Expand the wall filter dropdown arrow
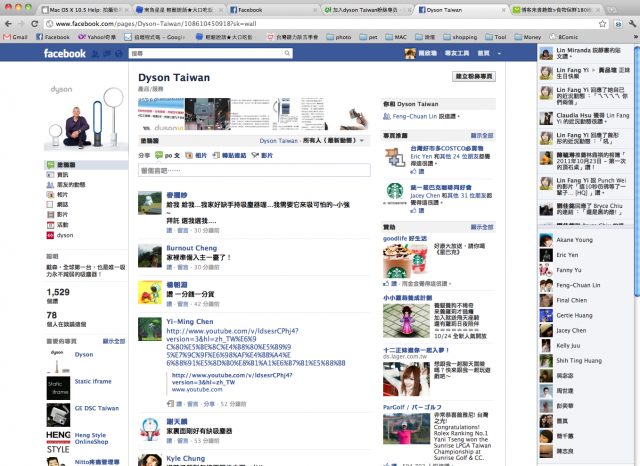The height and width of the screenshot is (466, 640). [362, 140]
